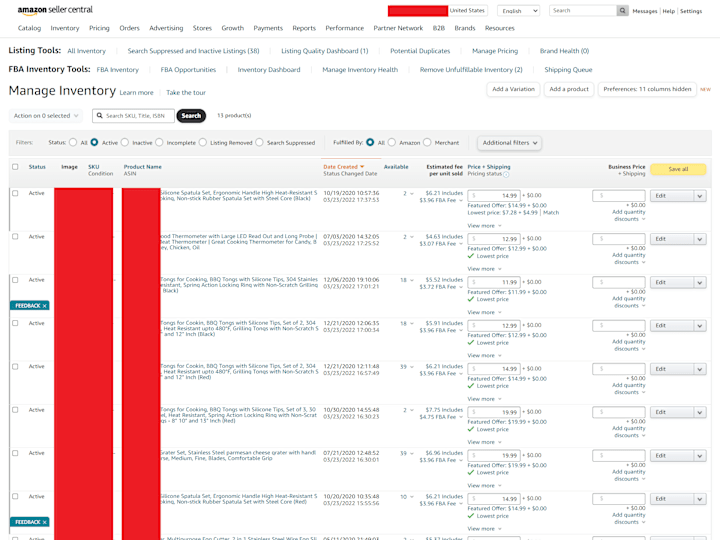Screen dimensions: 720x540
Task: Close the FEEDBACK tag on the red spatula set row
Action: 45,522
